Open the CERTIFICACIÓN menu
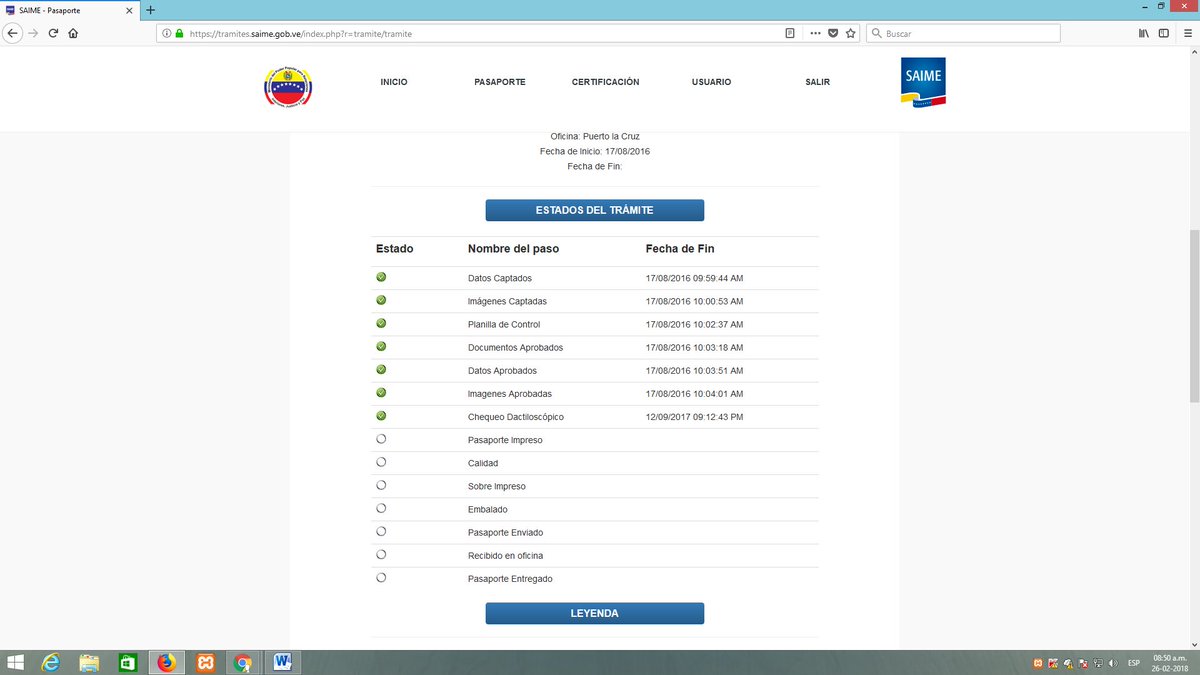The width and height of the screenshot is (1200, 675). pyautogui.click(x=605, y=82)
